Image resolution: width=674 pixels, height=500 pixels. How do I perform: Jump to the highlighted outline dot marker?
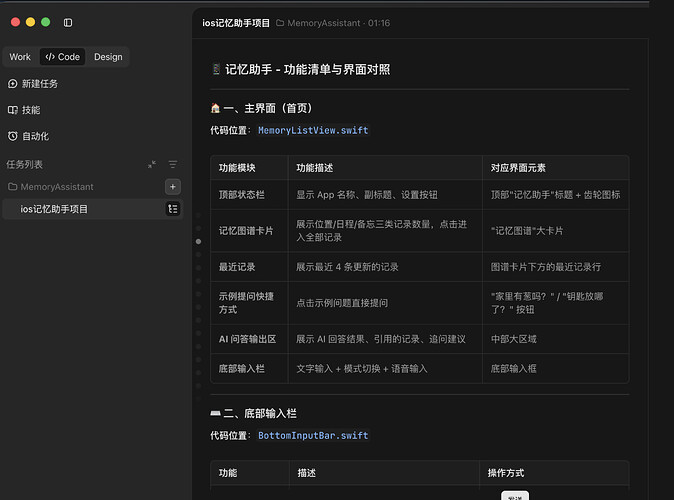[x=198, y=242]
